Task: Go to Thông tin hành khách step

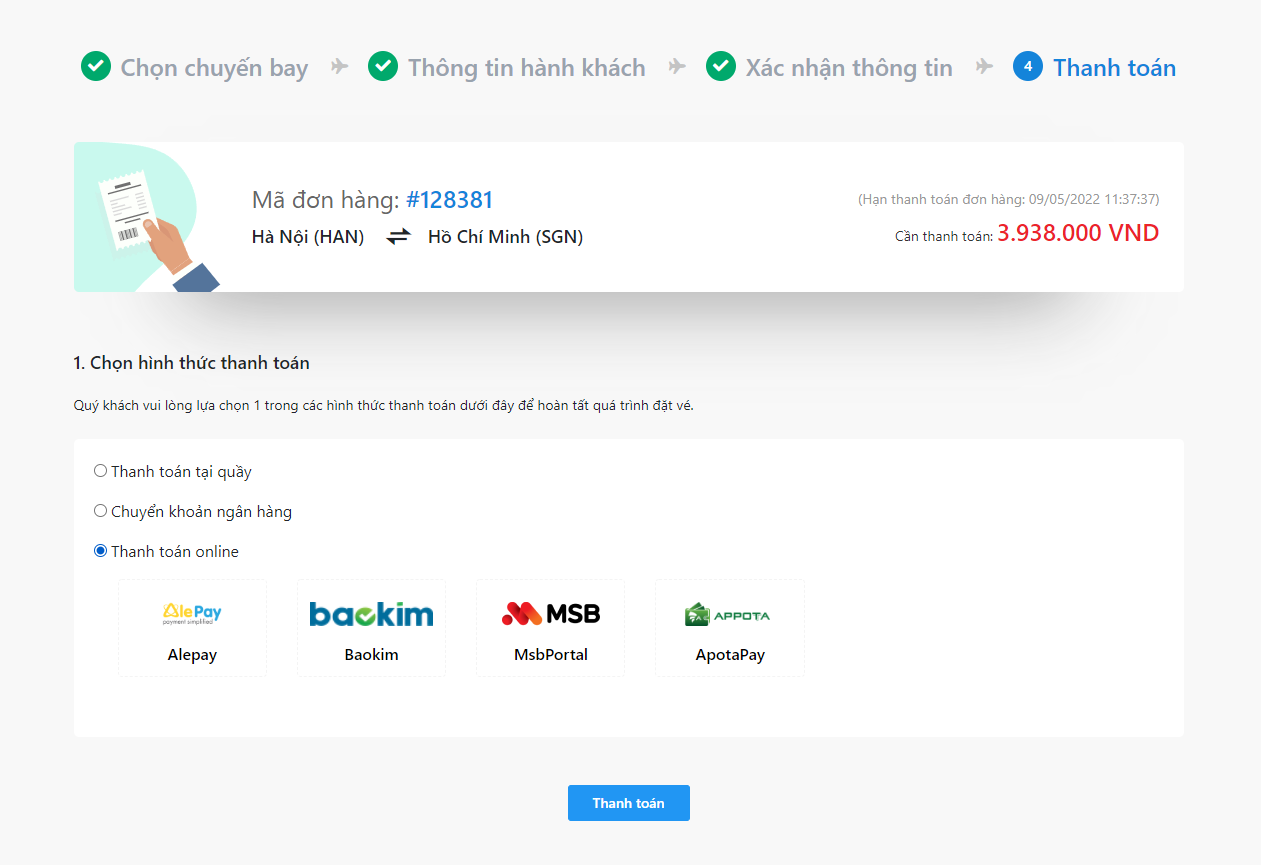Action: (526, 68)
